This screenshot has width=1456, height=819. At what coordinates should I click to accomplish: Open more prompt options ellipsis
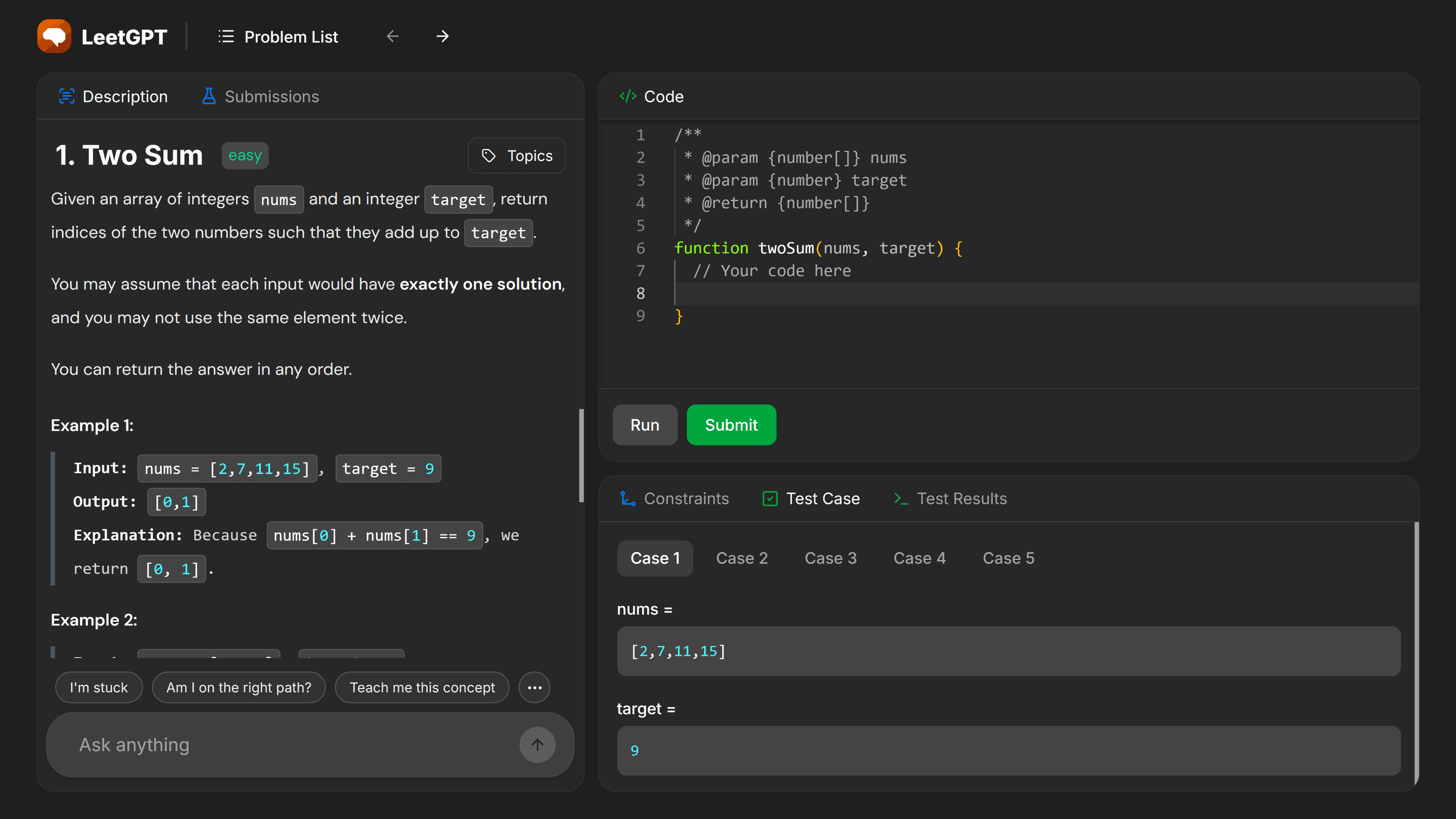[534, 687]
